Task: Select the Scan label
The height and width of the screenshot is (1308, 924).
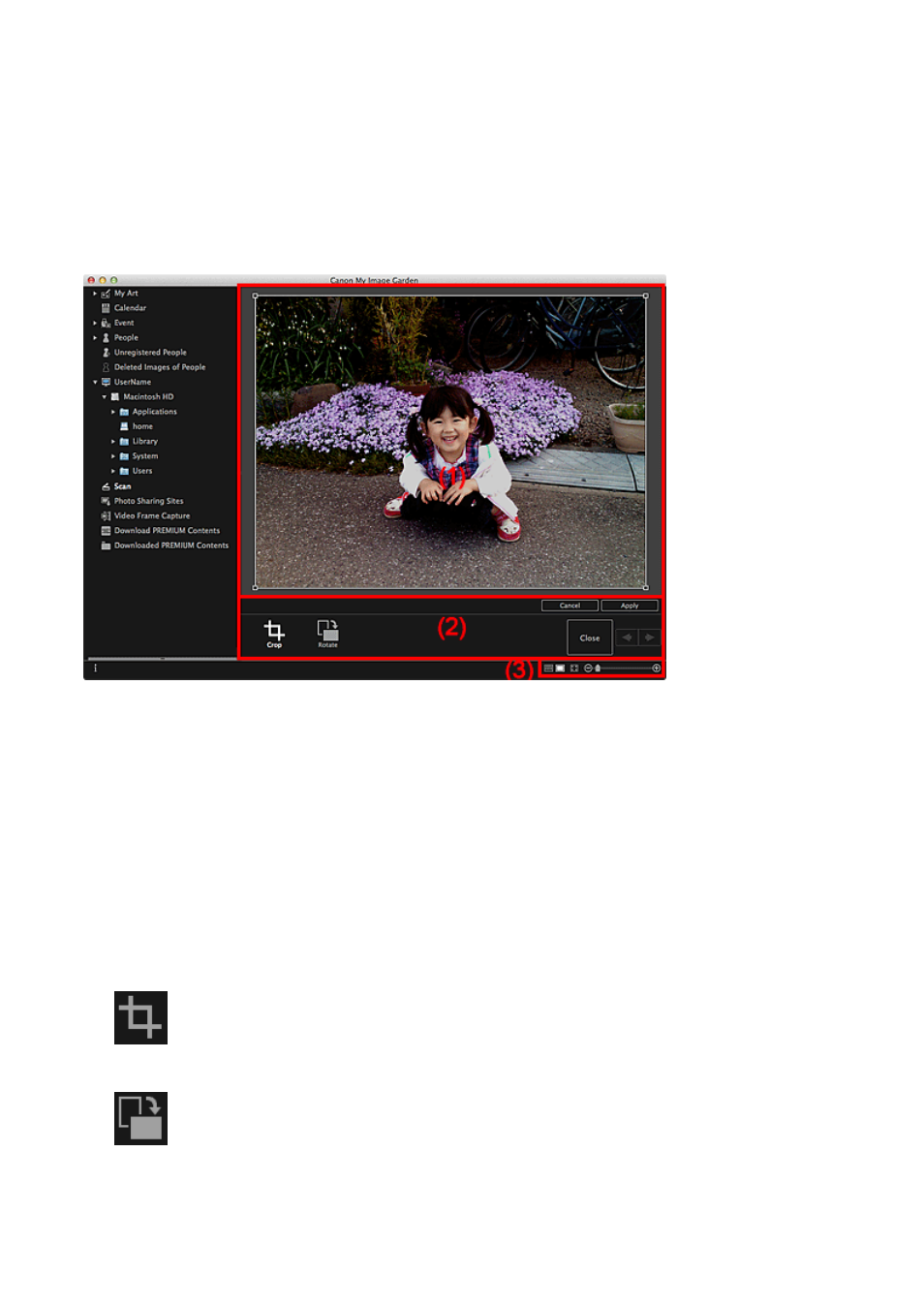Action: [x=122, y=486]
